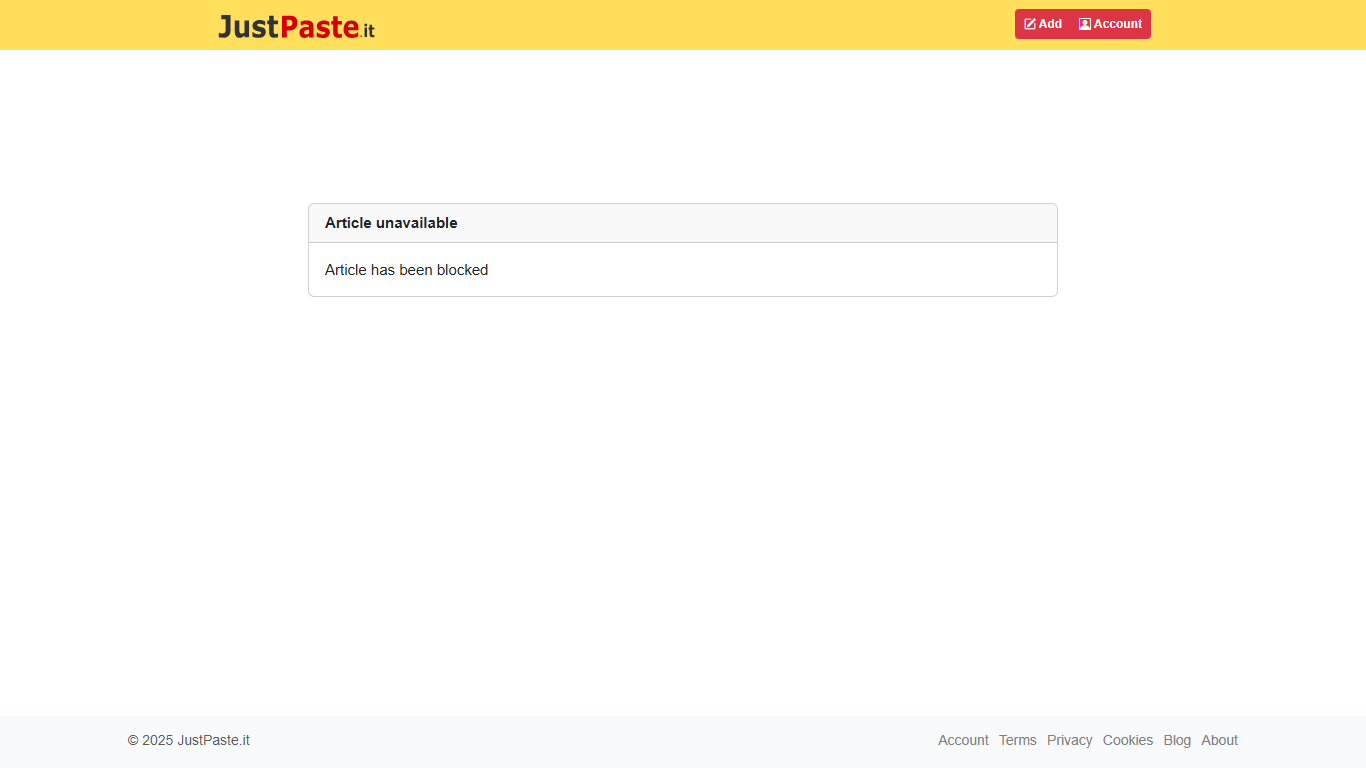Open the Cookies footer link
The width and height of the screenshot is (1366, 768).
point(1127,740)
